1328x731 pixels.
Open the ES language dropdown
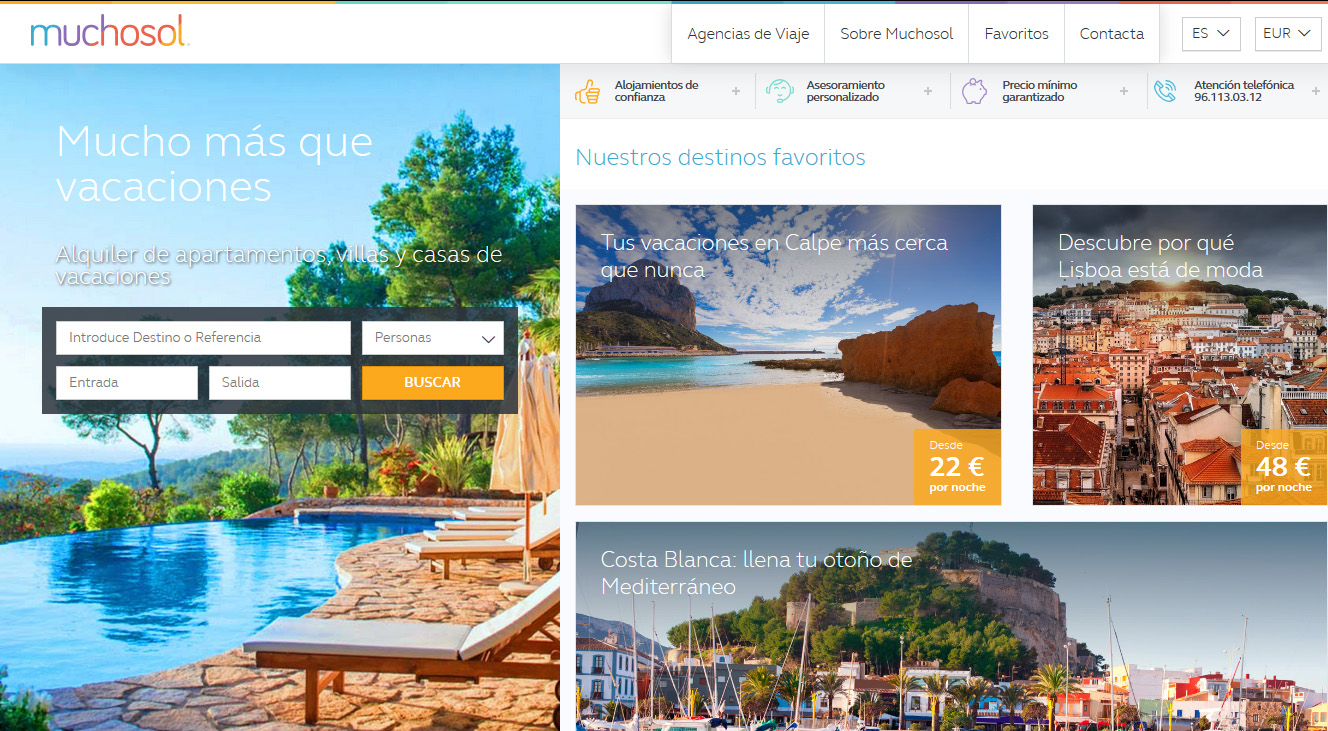pyautogui.click(x=1211, y=33)
